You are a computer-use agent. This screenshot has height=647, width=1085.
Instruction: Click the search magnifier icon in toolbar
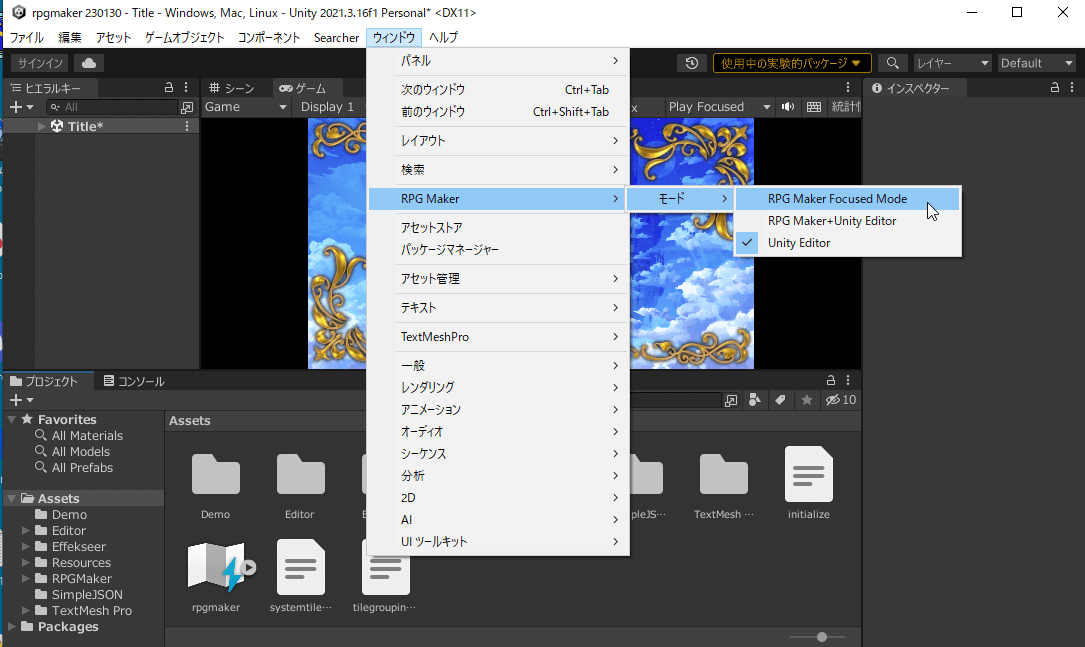coord(892,63)
